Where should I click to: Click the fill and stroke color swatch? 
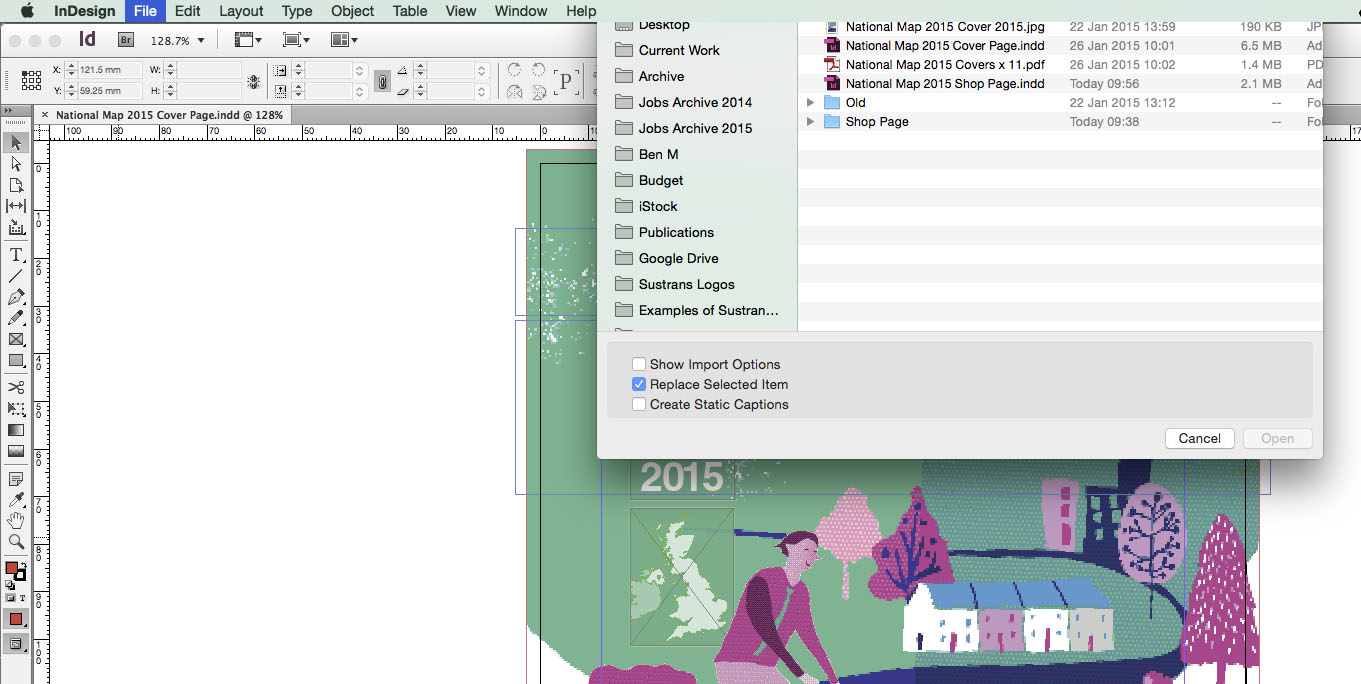pos(15,571)
